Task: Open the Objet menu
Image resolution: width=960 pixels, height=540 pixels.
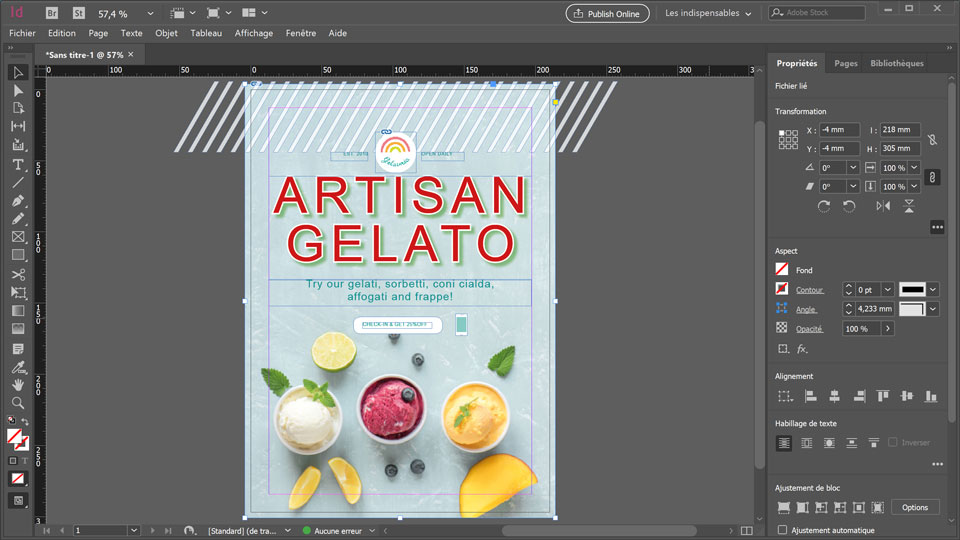Action: coord(166,33)
